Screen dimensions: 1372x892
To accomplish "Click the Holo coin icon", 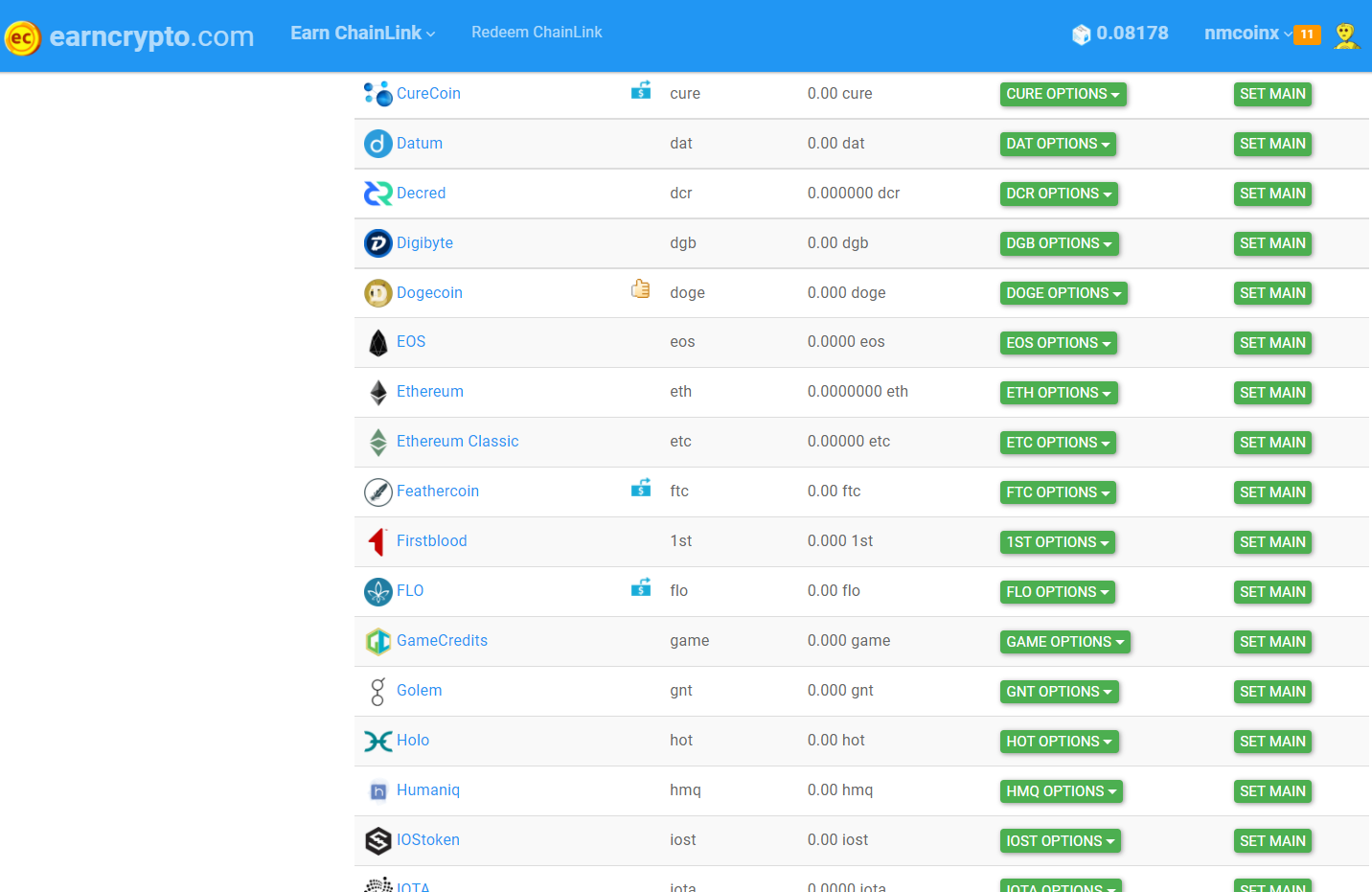I will point(378,742).
